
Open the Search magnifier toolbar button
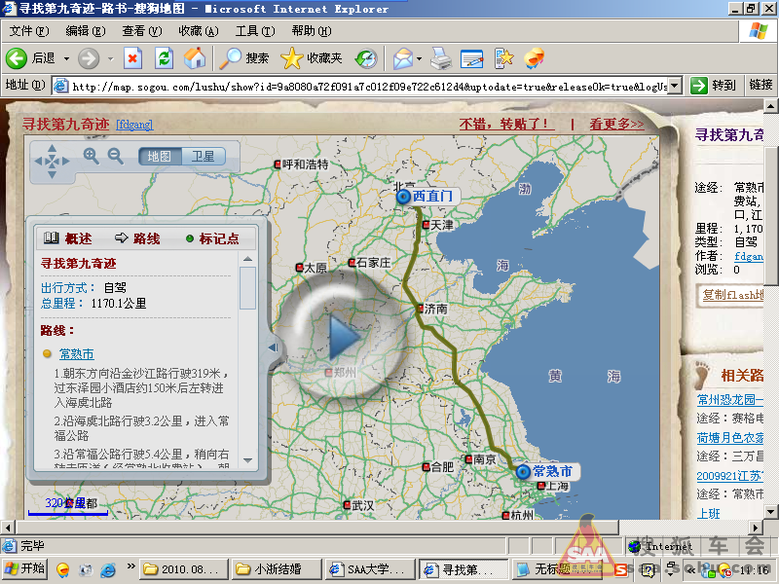[x=243, y=59]
